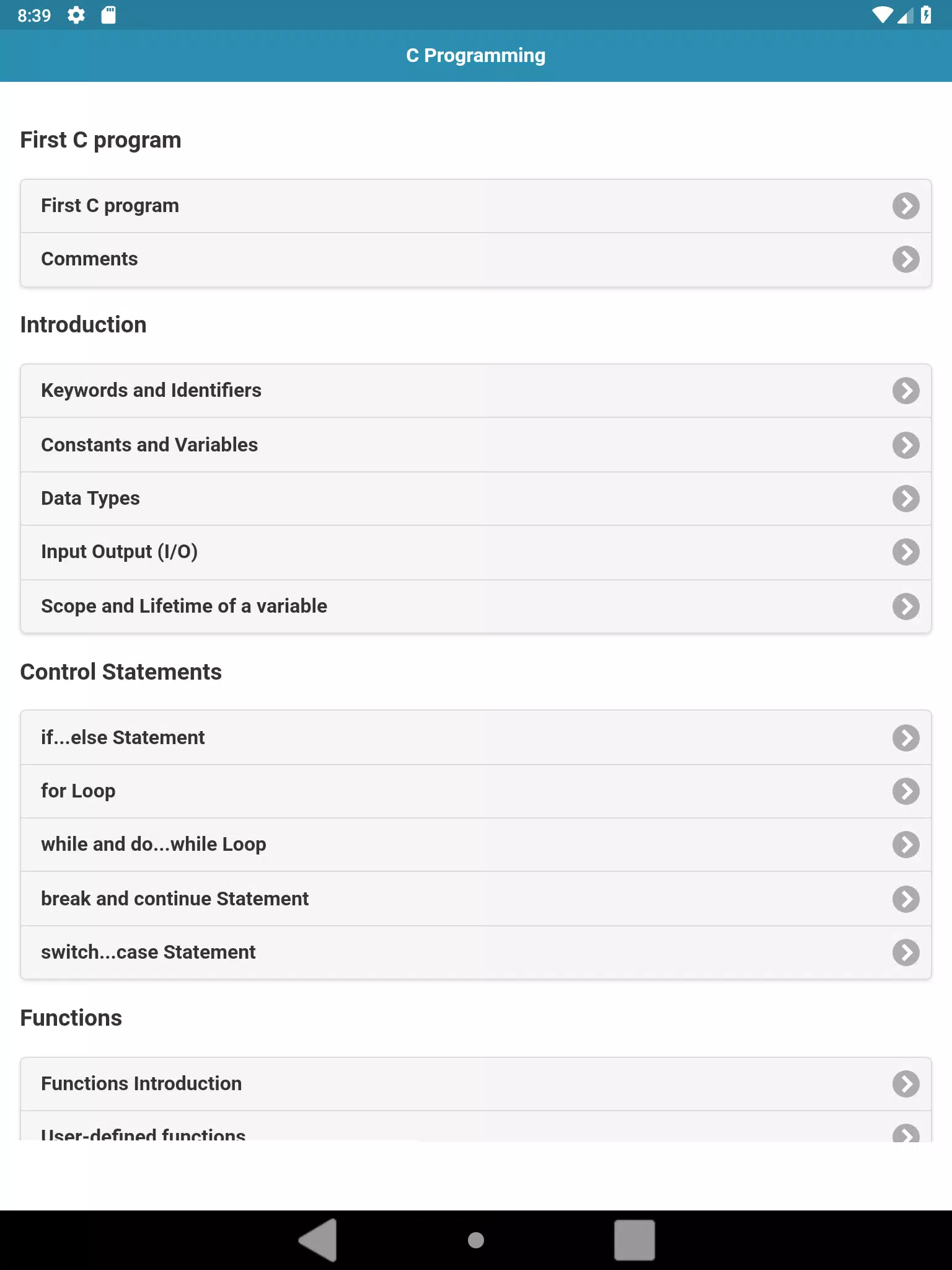Image resolution: width=952 pixels, height=1270 pixels.
Task: Tap the User-defined functions row
Action: point(476,1127)
